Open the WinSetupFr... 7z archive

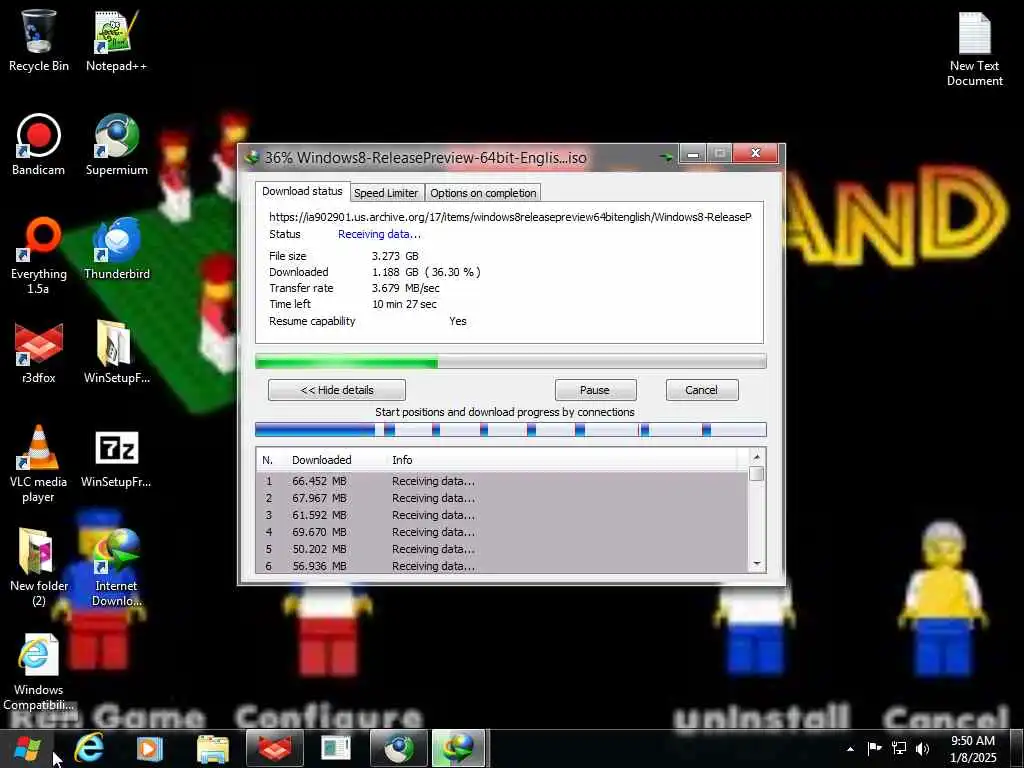[116, 457]
